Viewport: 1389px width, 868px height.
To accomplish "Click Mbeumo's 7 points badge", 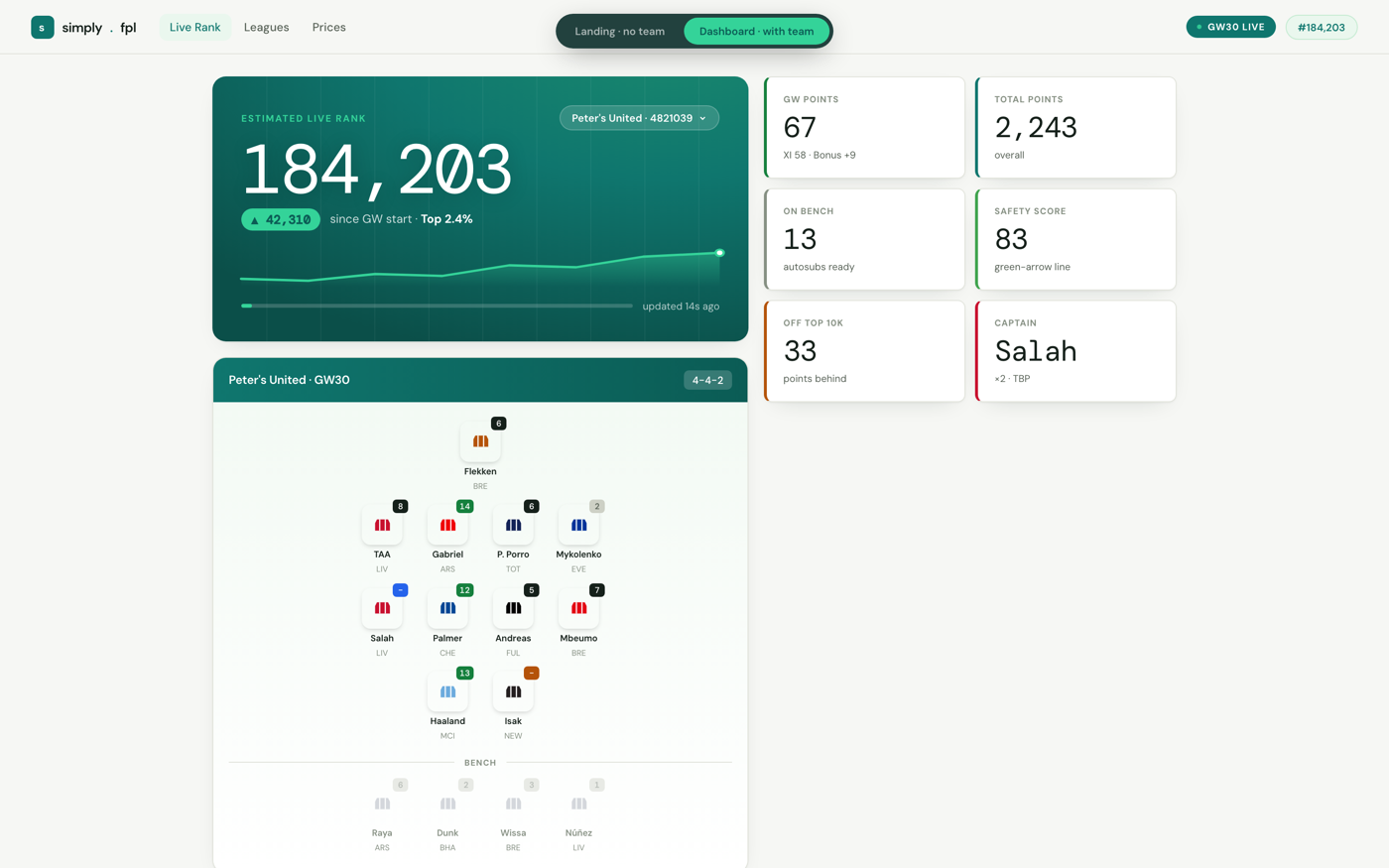I will [x=596, y=590].
